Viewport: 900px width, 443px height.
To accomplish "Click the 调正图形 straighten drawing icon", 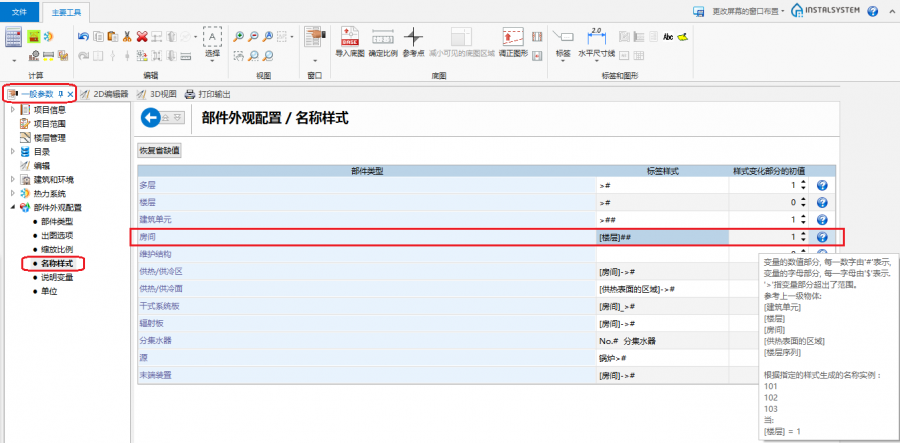I will (512, 40).
